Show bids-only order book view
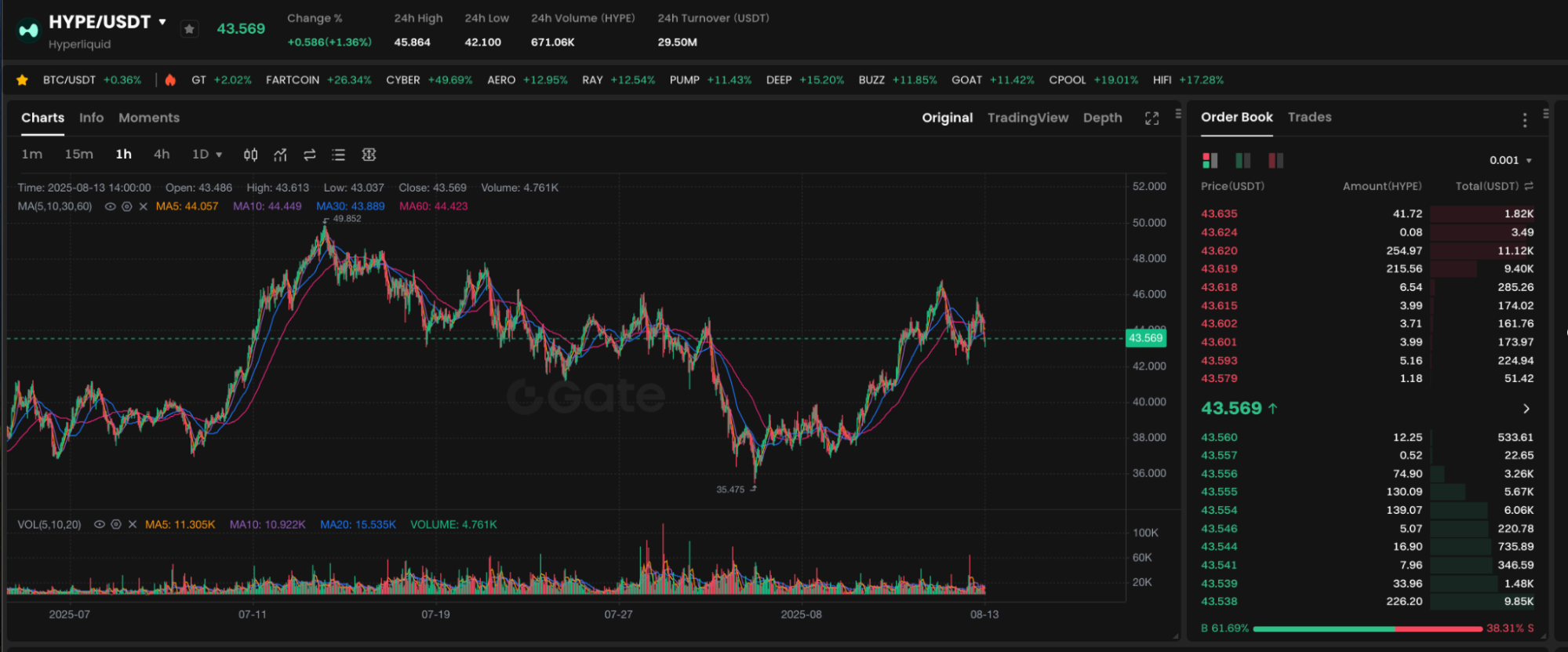This screenshot has width=1568, height=652. tap(1242, 160)
